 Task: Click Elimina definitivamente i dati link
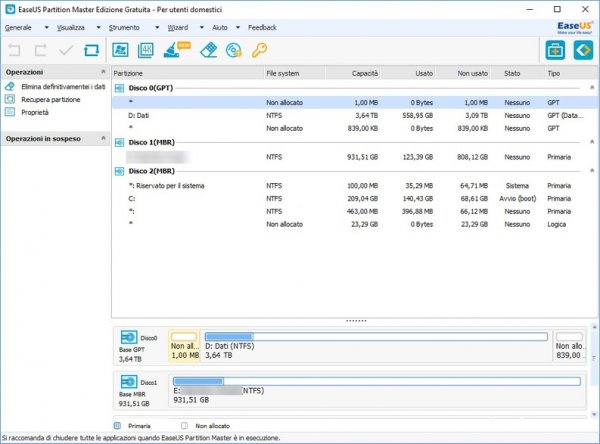pos(63,87)
